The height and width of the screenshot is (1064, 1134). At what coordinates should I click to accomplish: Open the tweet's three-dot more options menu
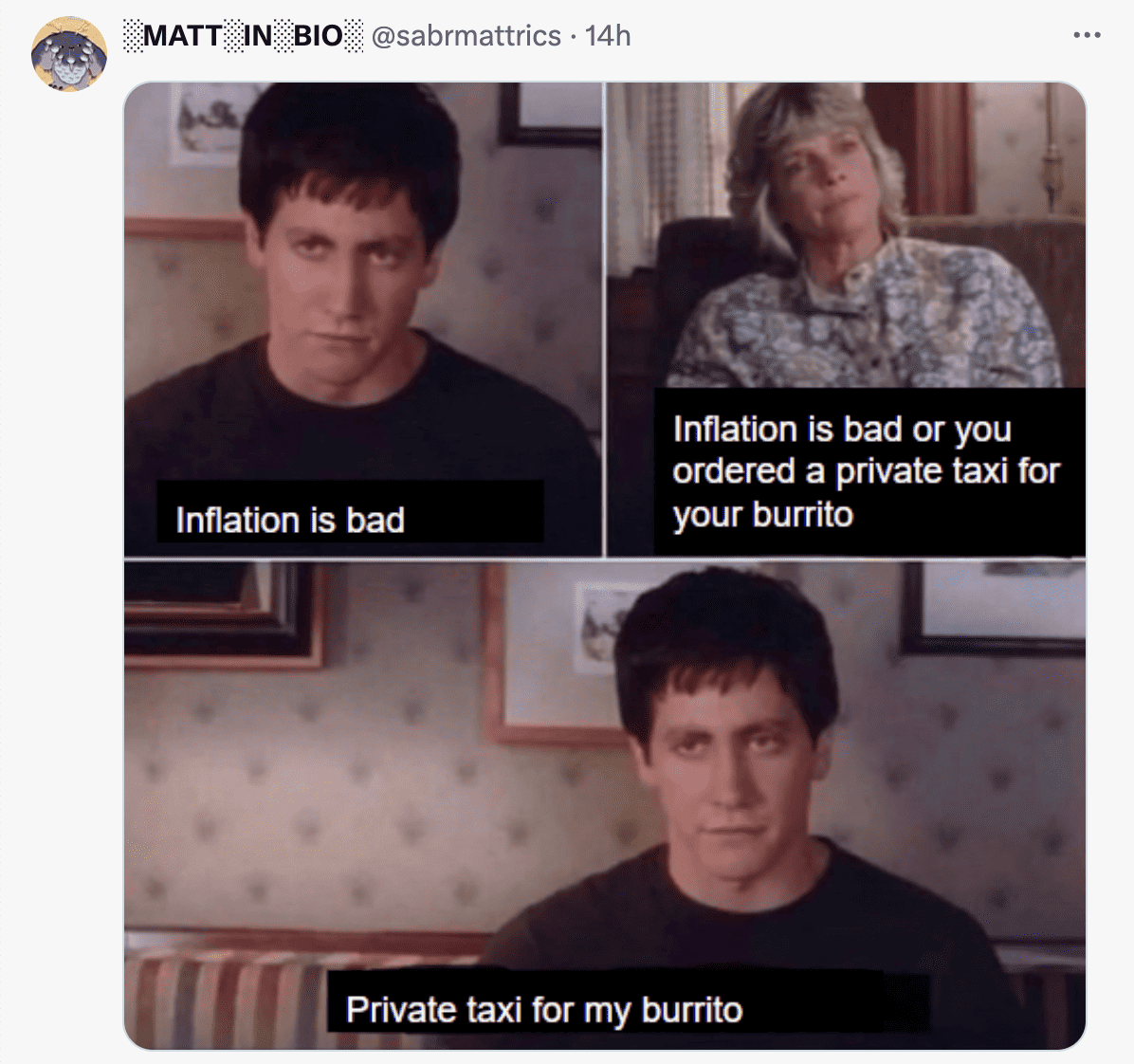[x=1087, y=35]
